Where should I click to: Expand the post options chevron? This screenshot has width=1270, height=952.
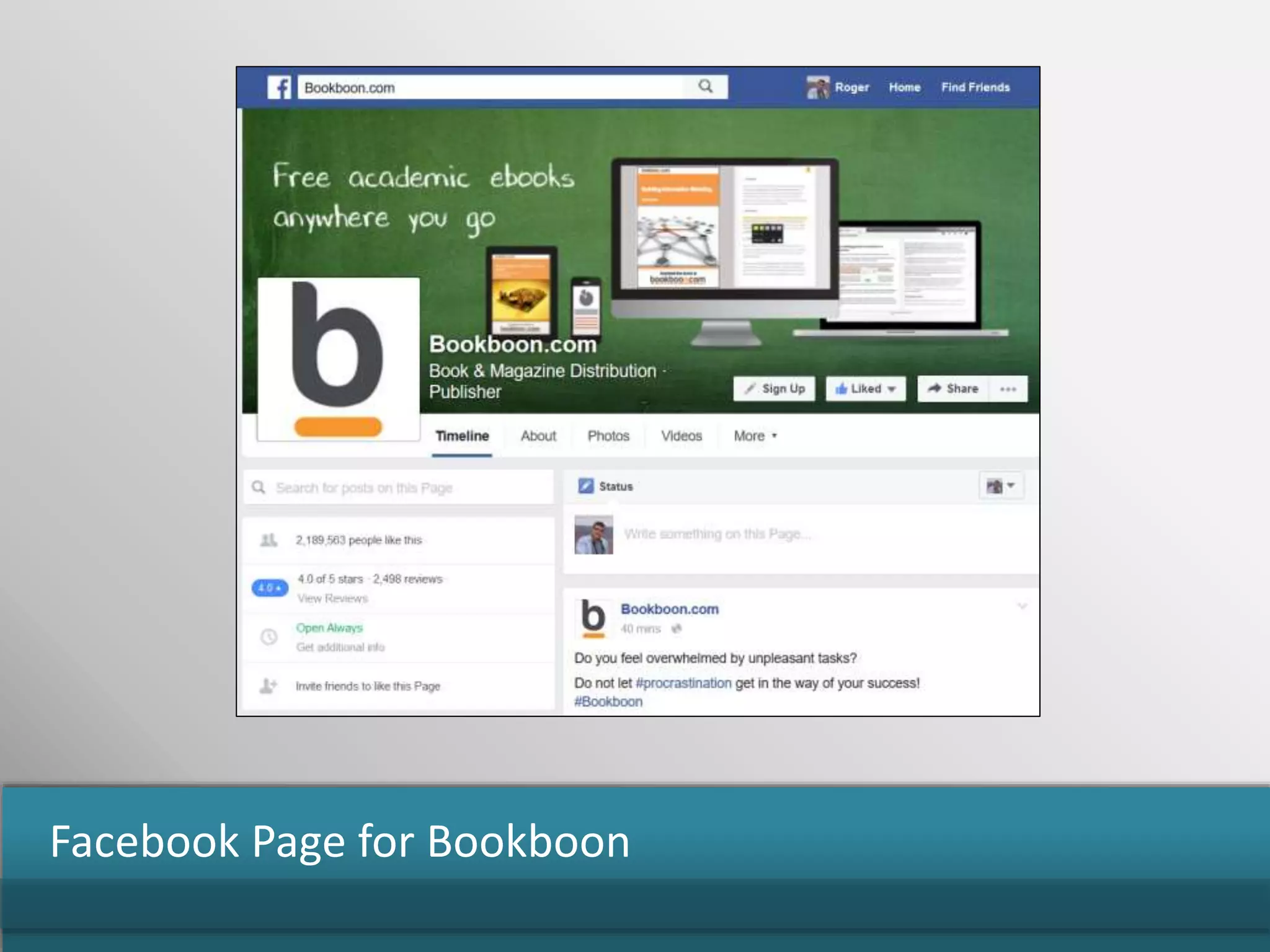click(x=1022, y=606)
